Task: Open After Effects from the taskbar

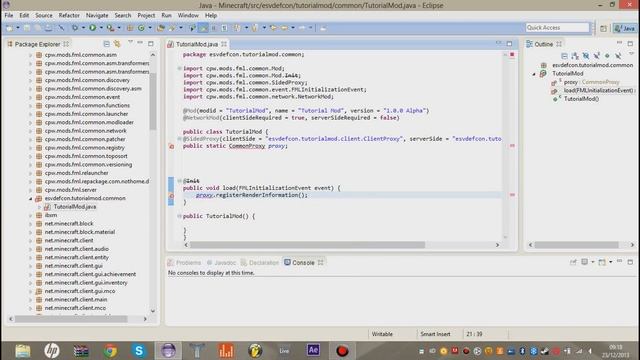Action: coord(313,350)
